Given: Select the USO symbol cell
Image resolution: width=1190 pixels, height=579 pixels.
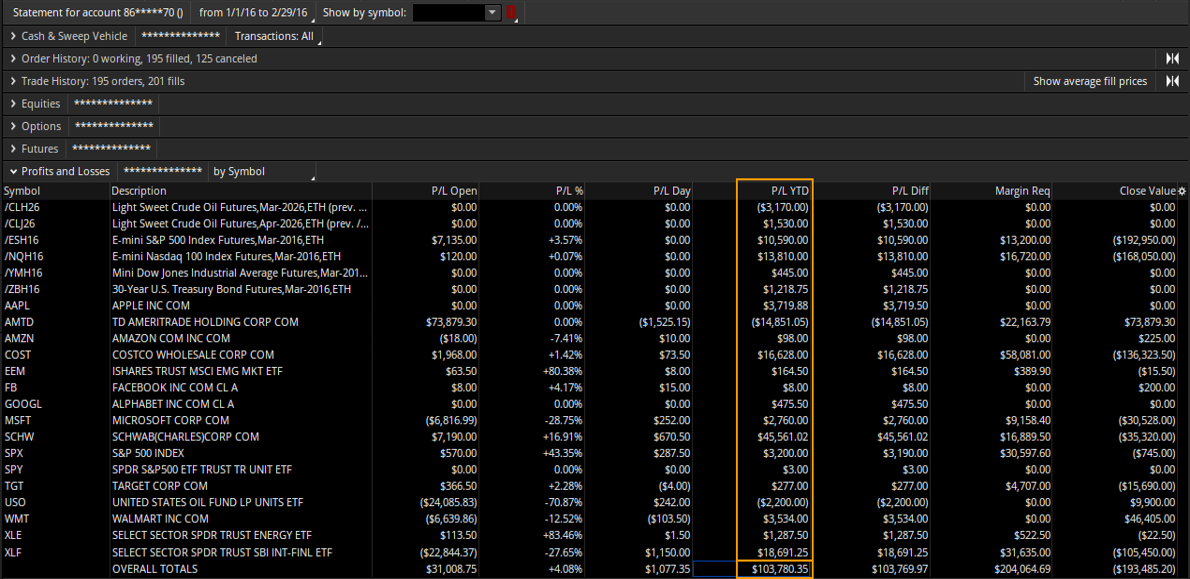Looking at the screenshot, I should tap(55, 502).
